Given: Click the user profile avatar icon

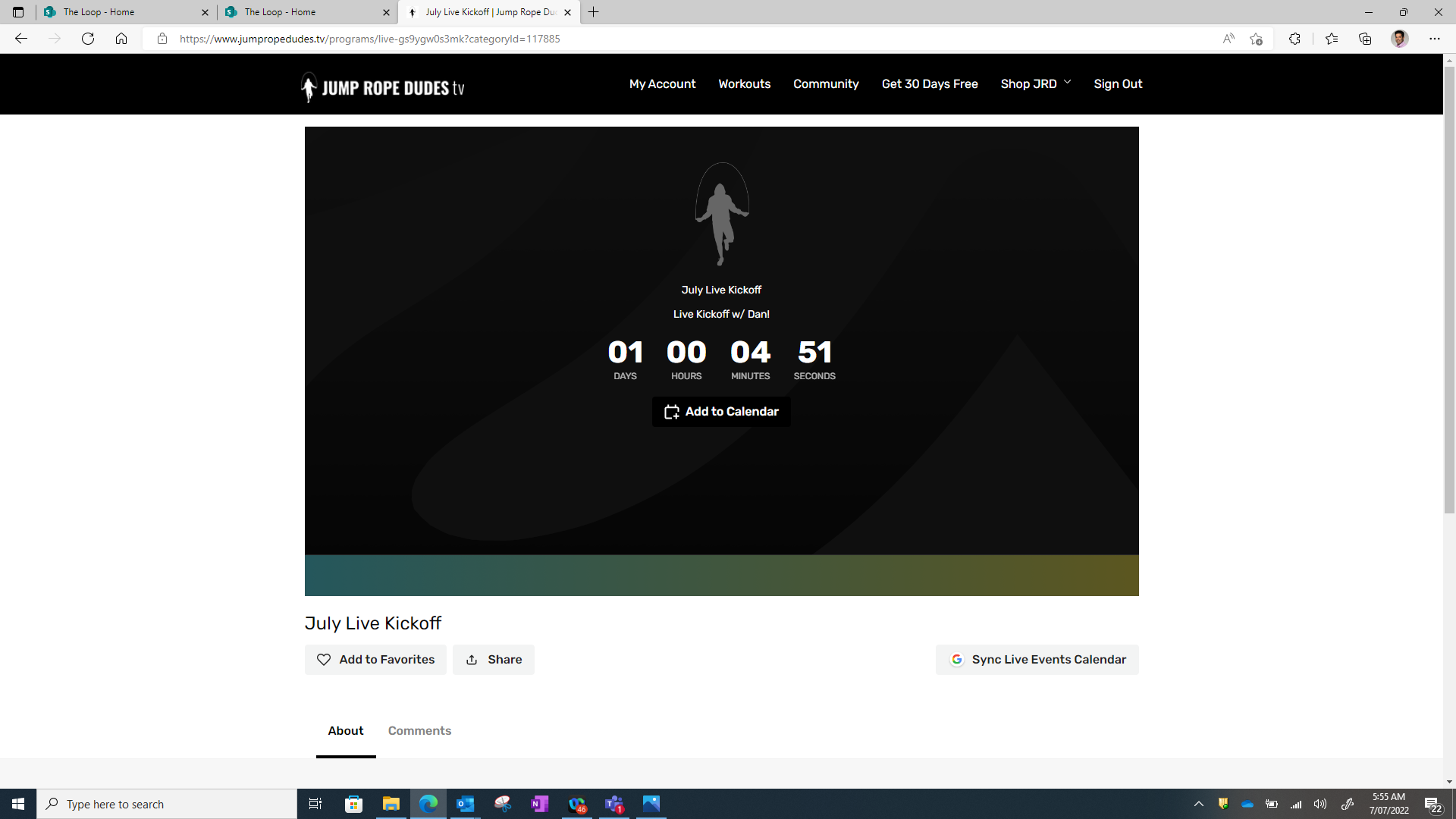Looking at the screenshot, I should [1399, 39].
